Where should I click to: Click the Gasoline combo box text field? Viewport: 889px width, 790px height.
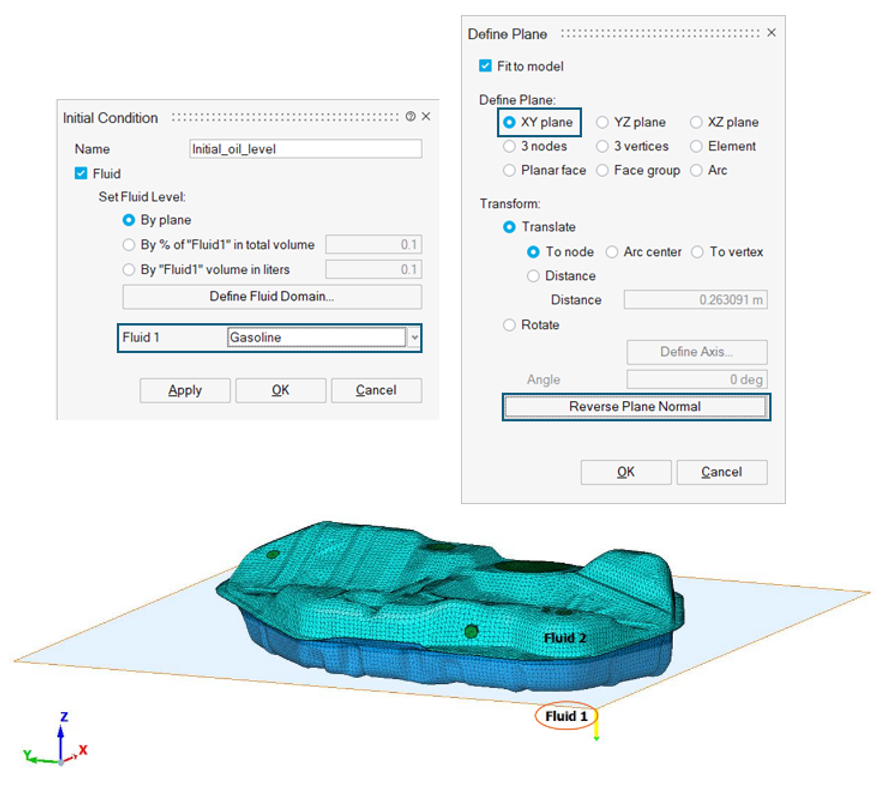coord(317,337)
